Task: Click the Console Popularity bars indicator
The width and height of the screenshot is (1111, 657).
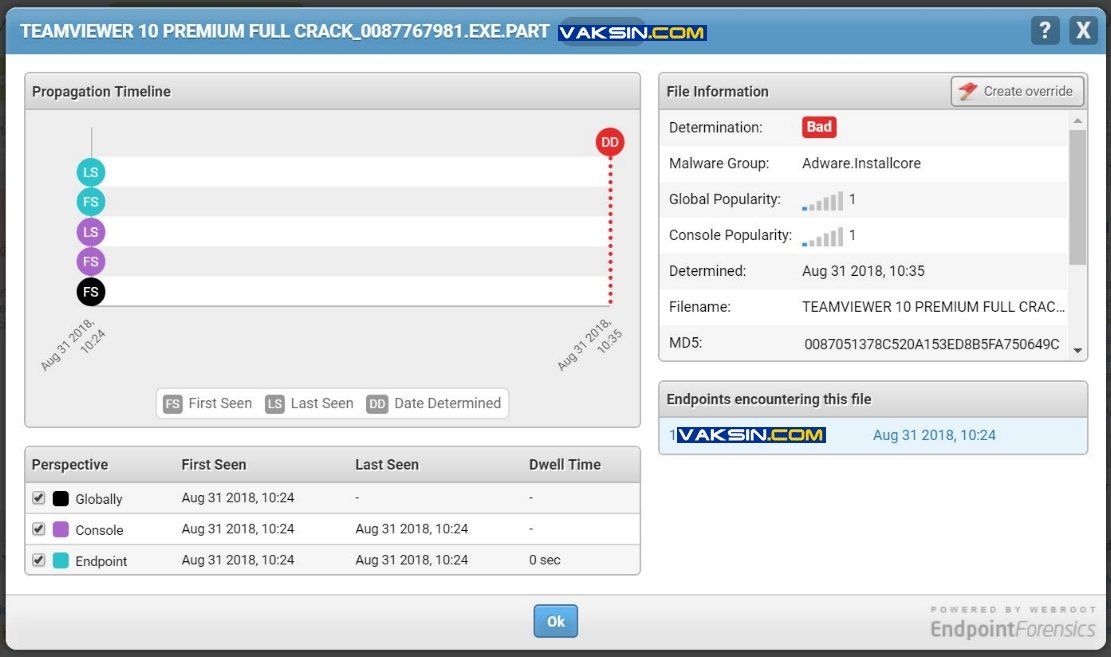Action: 823,237
